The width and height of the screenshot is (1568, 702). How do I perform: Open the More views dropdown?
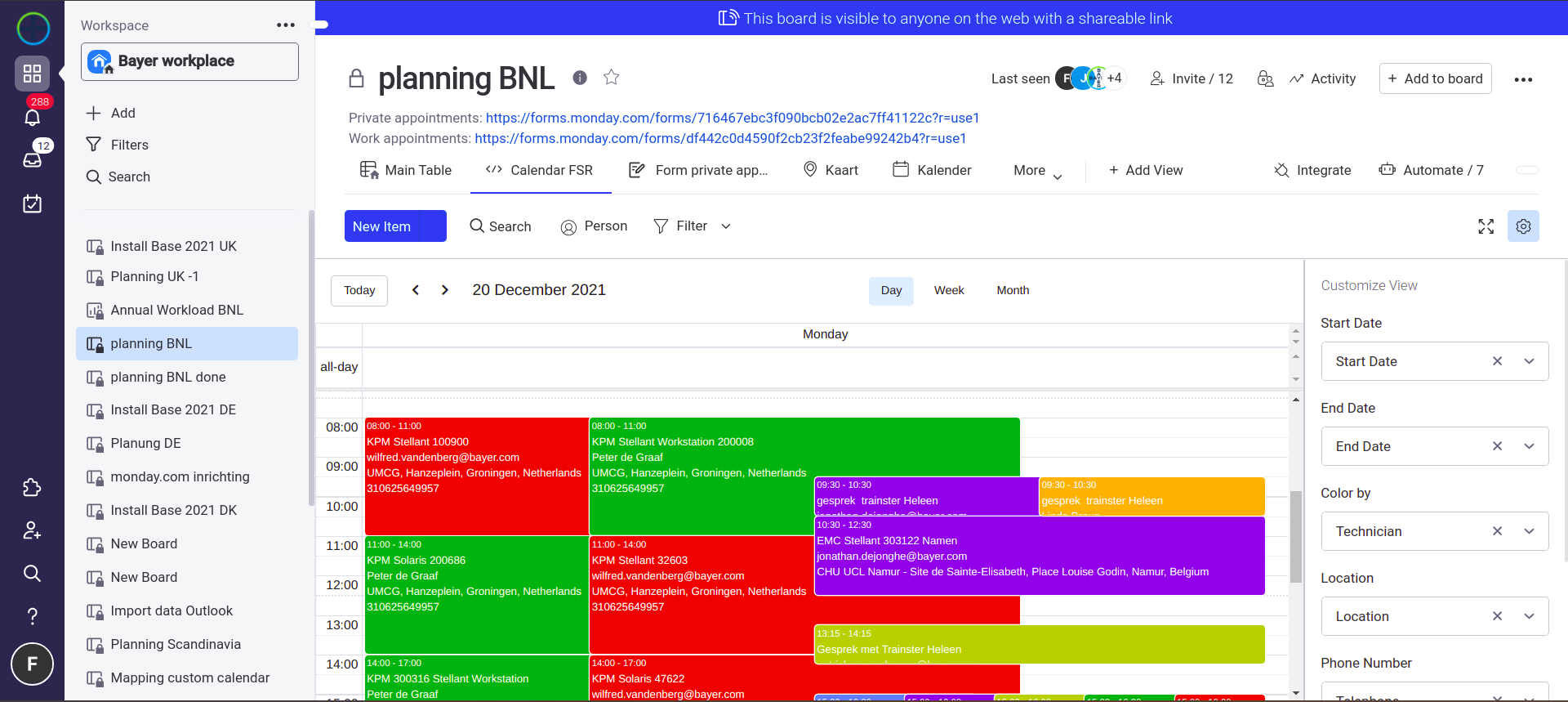pos(1037,170)
